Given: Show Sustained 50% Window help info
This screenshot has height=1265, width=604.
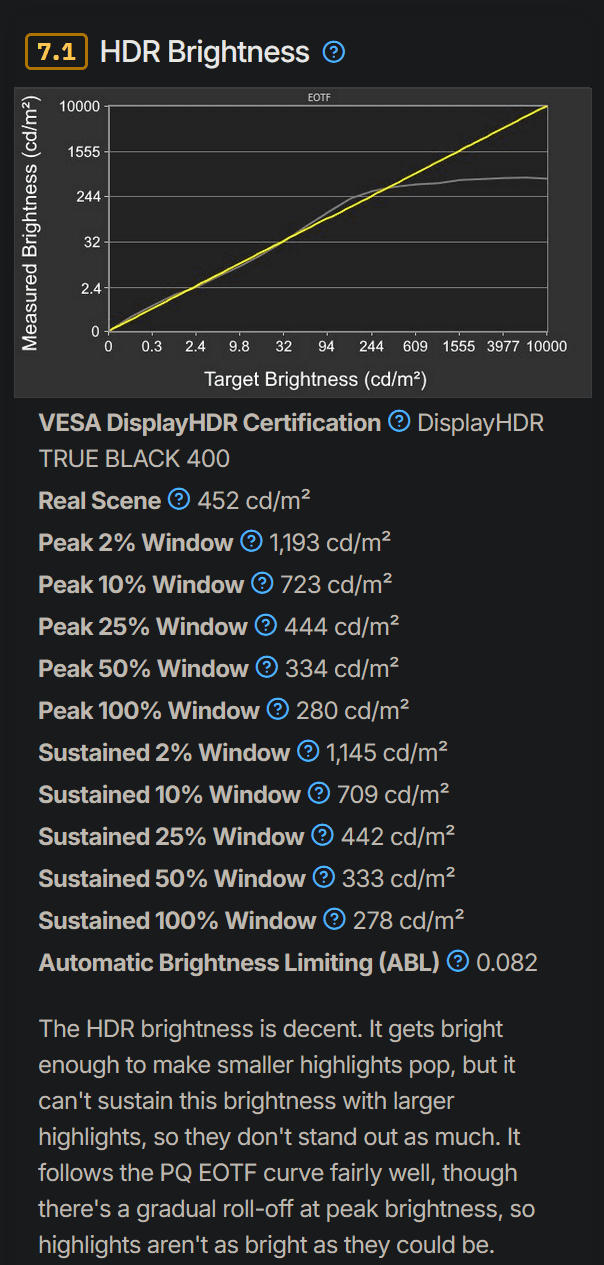Looking at the screenshot, I should (323, 878).
